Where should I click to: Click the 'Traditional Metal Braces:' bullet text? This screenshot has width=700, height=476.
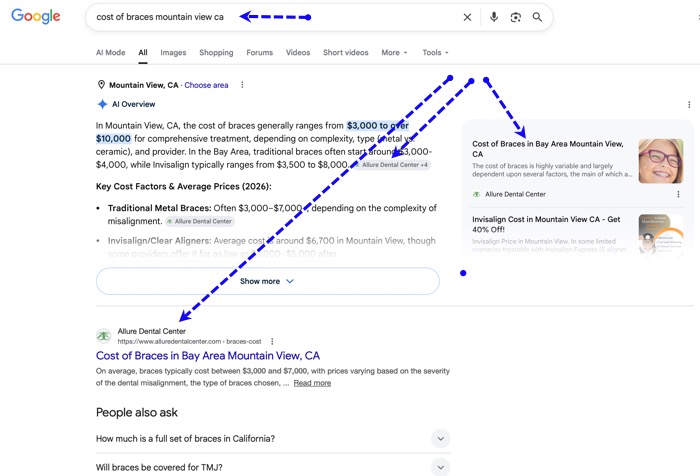(159, 208)
